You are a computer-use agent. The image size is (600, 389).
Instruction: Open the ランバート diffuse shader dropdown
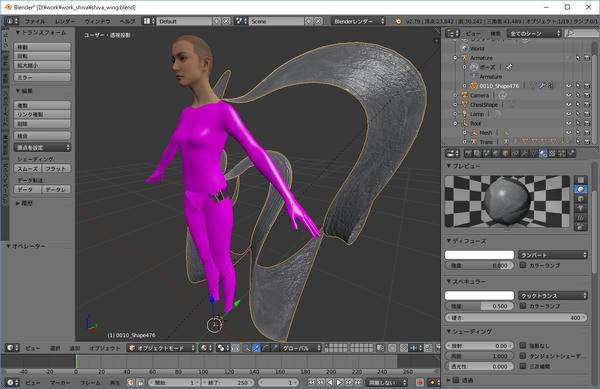coord(553,255)
